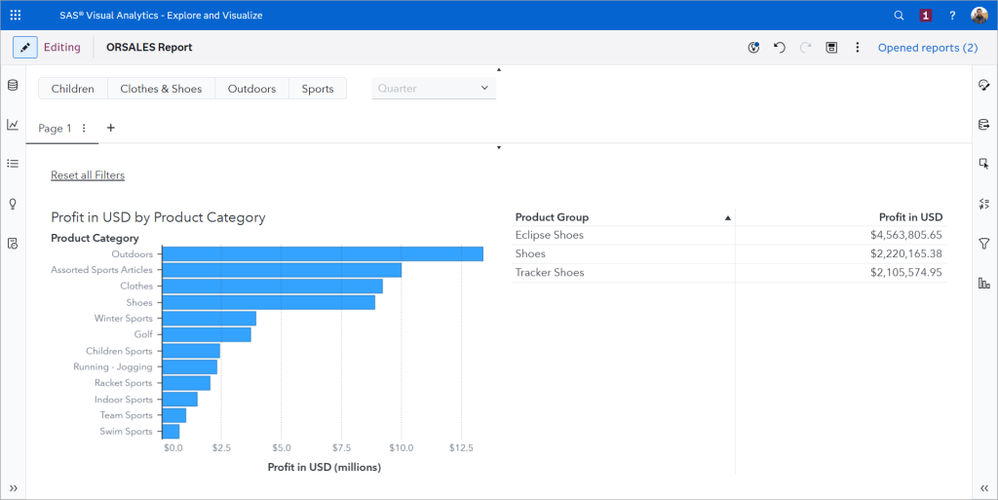Open the Data pane icon in left sidebar
This screenshot has width=998, height=500.
[x=13, y=86]
